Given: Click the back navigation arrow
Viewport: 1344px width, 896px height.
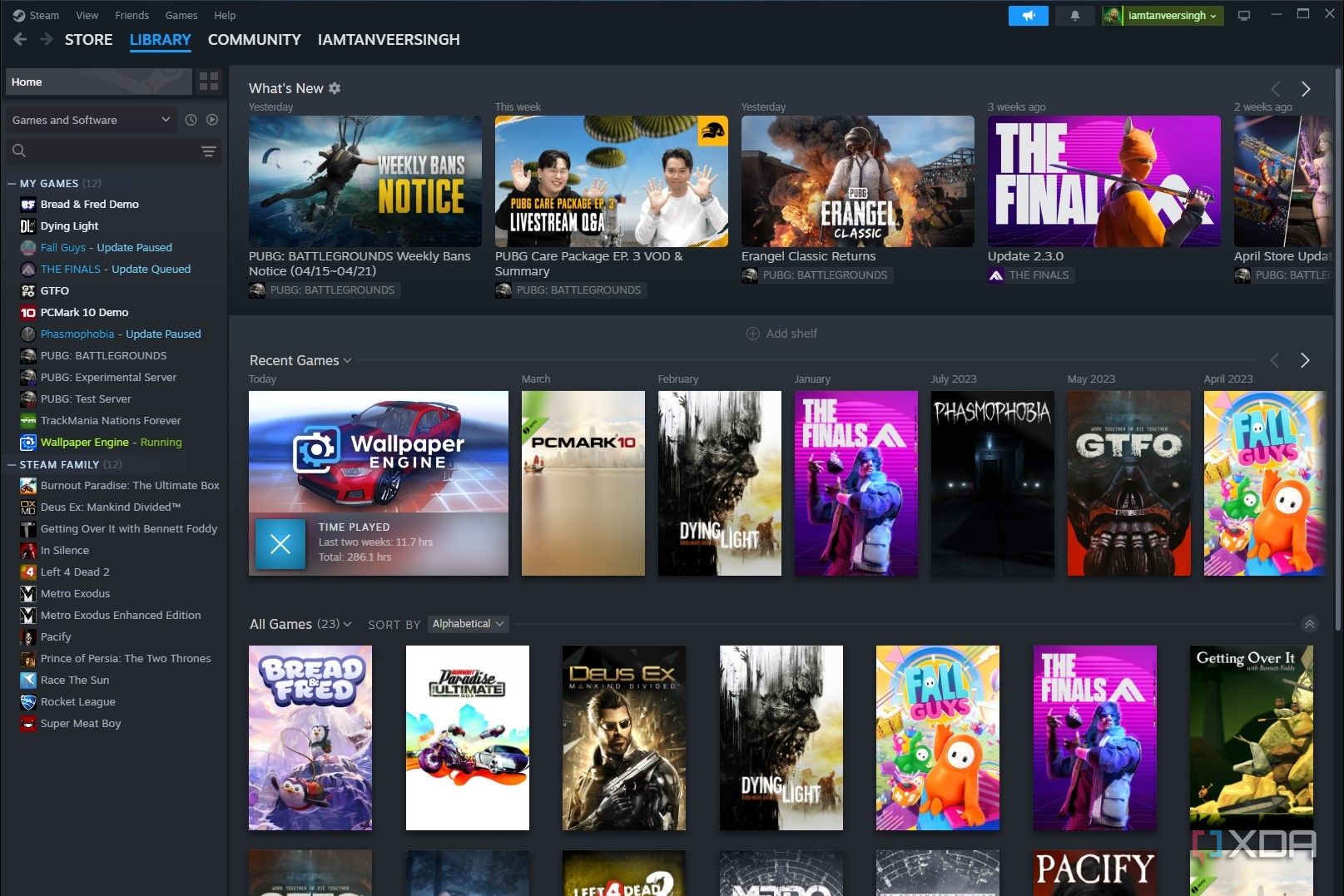Looking at the screenshot, I should [x=20, y=39].
